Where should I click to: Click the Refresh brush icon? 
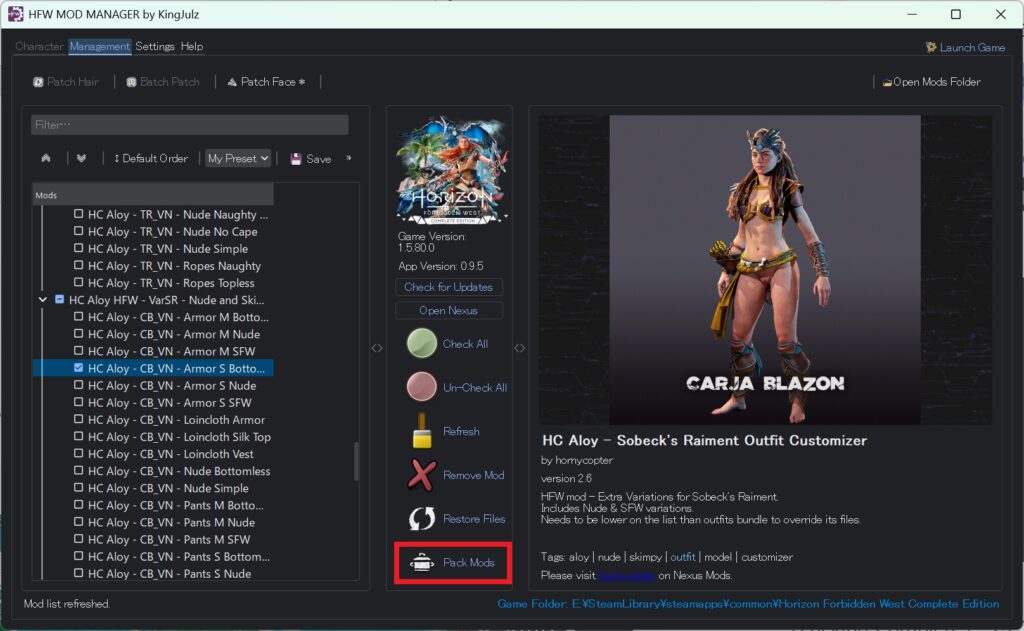422,431
